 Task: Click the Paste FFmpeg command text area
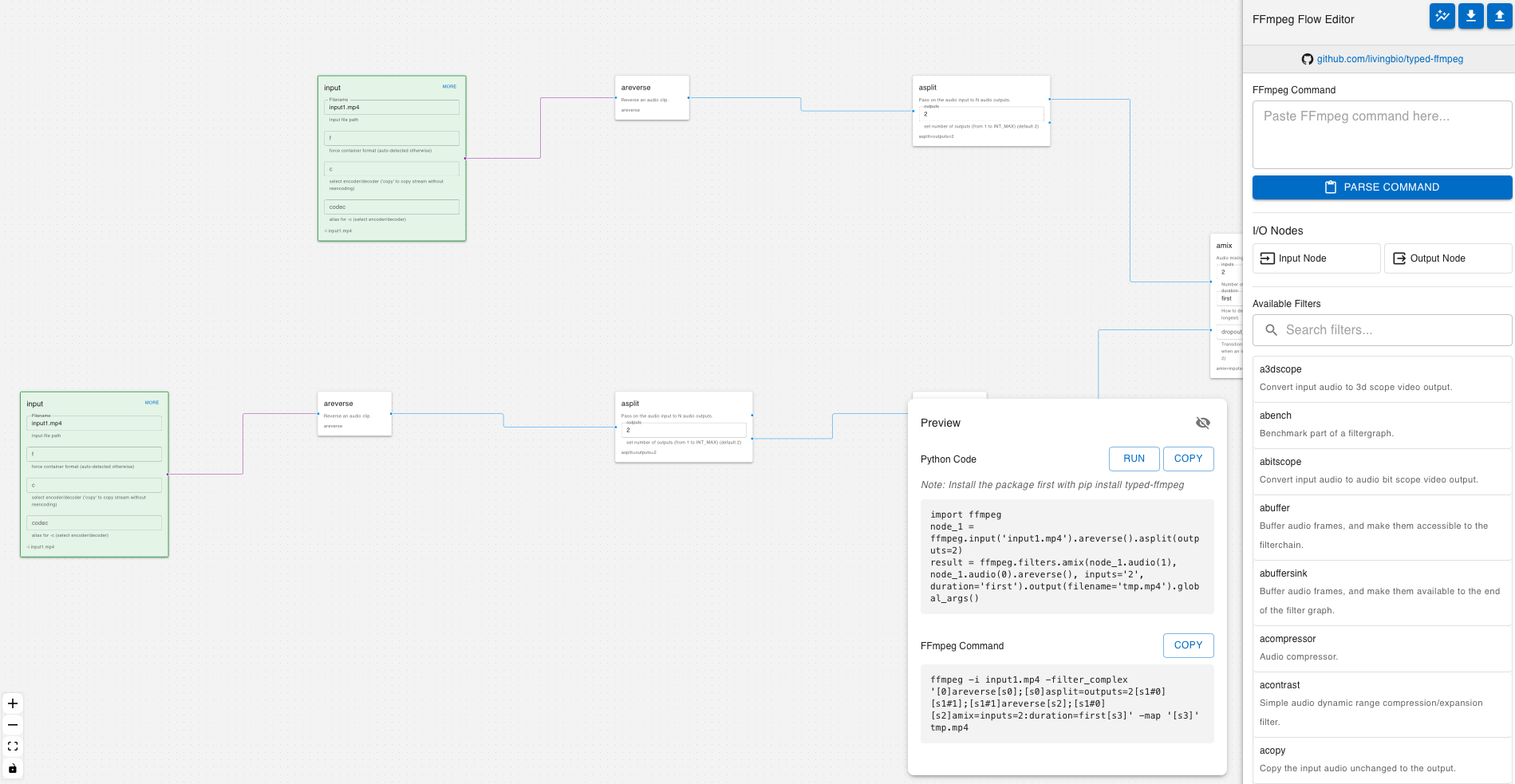(x=1382, y=134)
